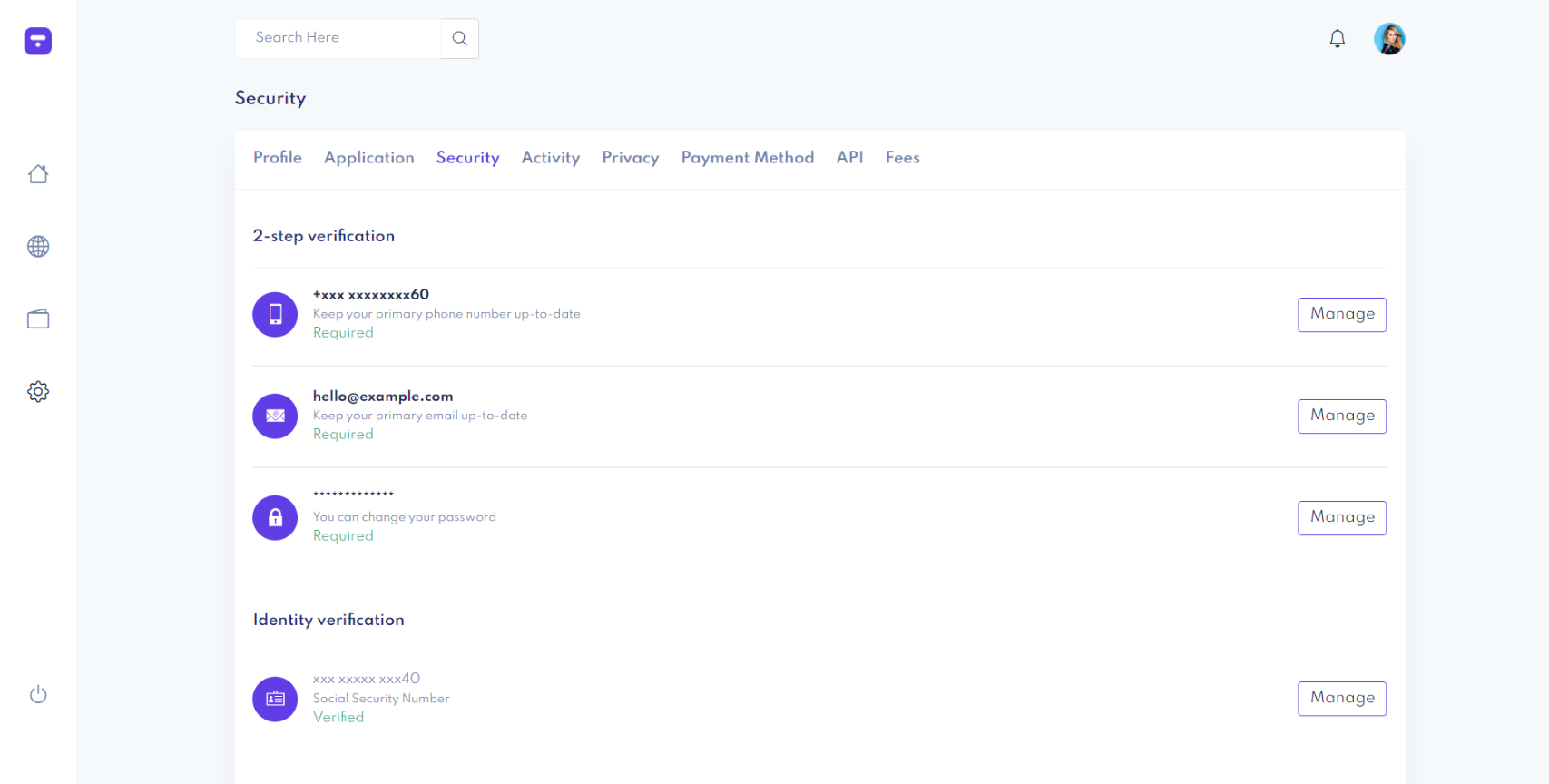This screenshot has height=784, width=1549.
Task: Go to the Privacy tab
Action: pos(630,158)
